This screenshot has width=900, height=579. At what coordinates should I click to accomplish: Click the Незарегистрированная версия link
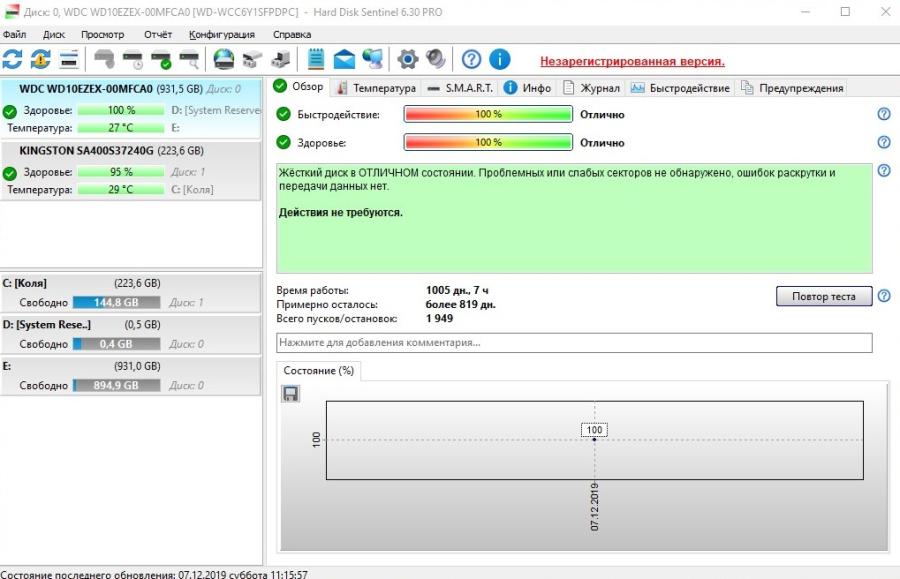(632, 61)
